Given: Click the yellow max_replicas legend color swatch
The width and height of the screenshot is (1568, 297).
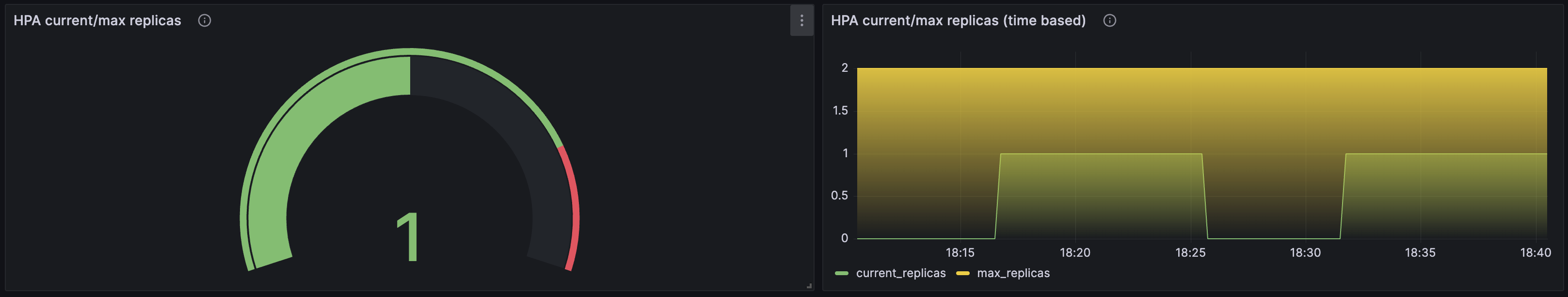Looking at the screenshot, I should [963, 273].
